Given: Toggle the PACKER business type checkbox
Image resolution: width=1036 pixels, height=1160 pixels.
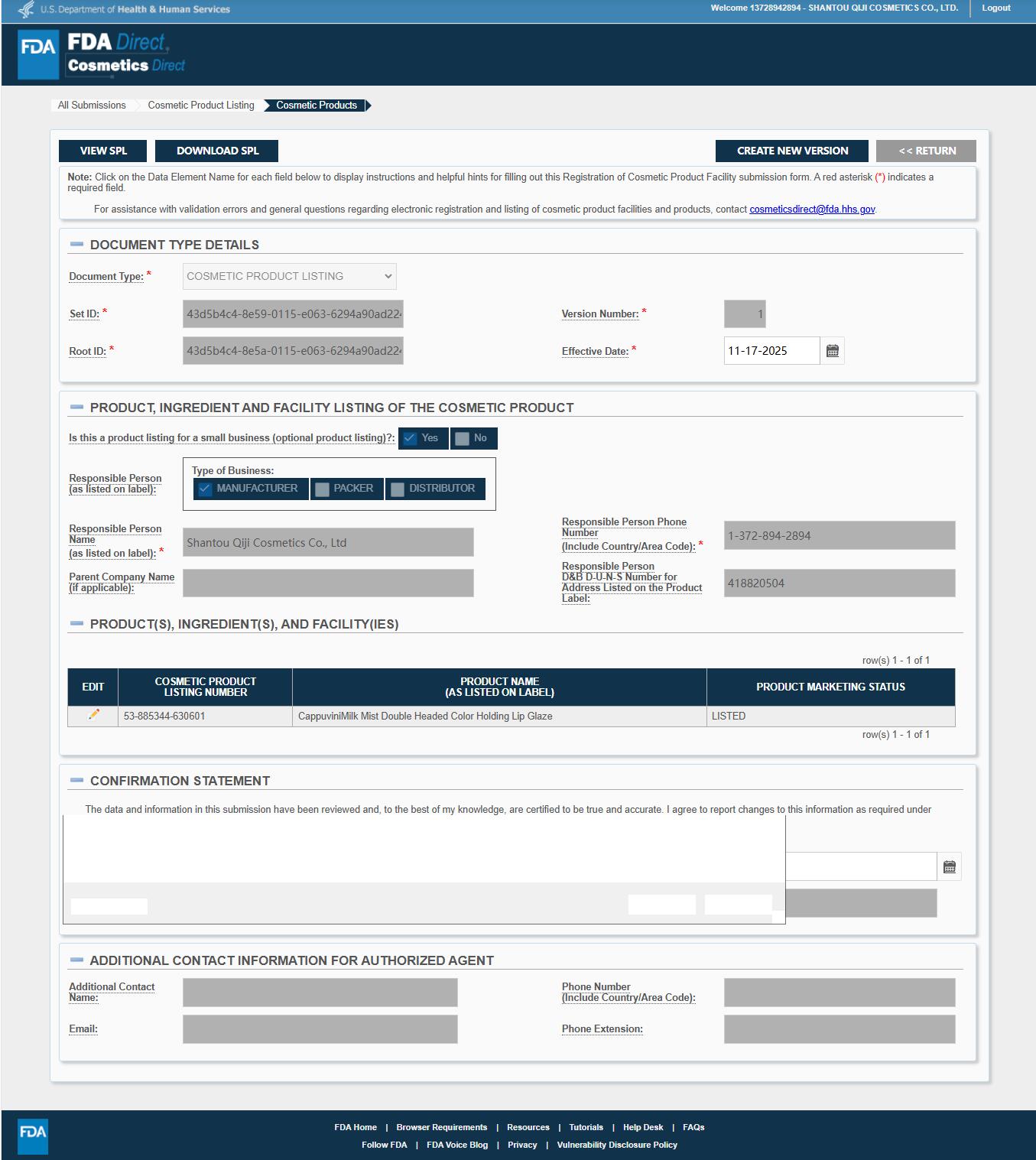Looking at the screenshot, I should point(323,489).
